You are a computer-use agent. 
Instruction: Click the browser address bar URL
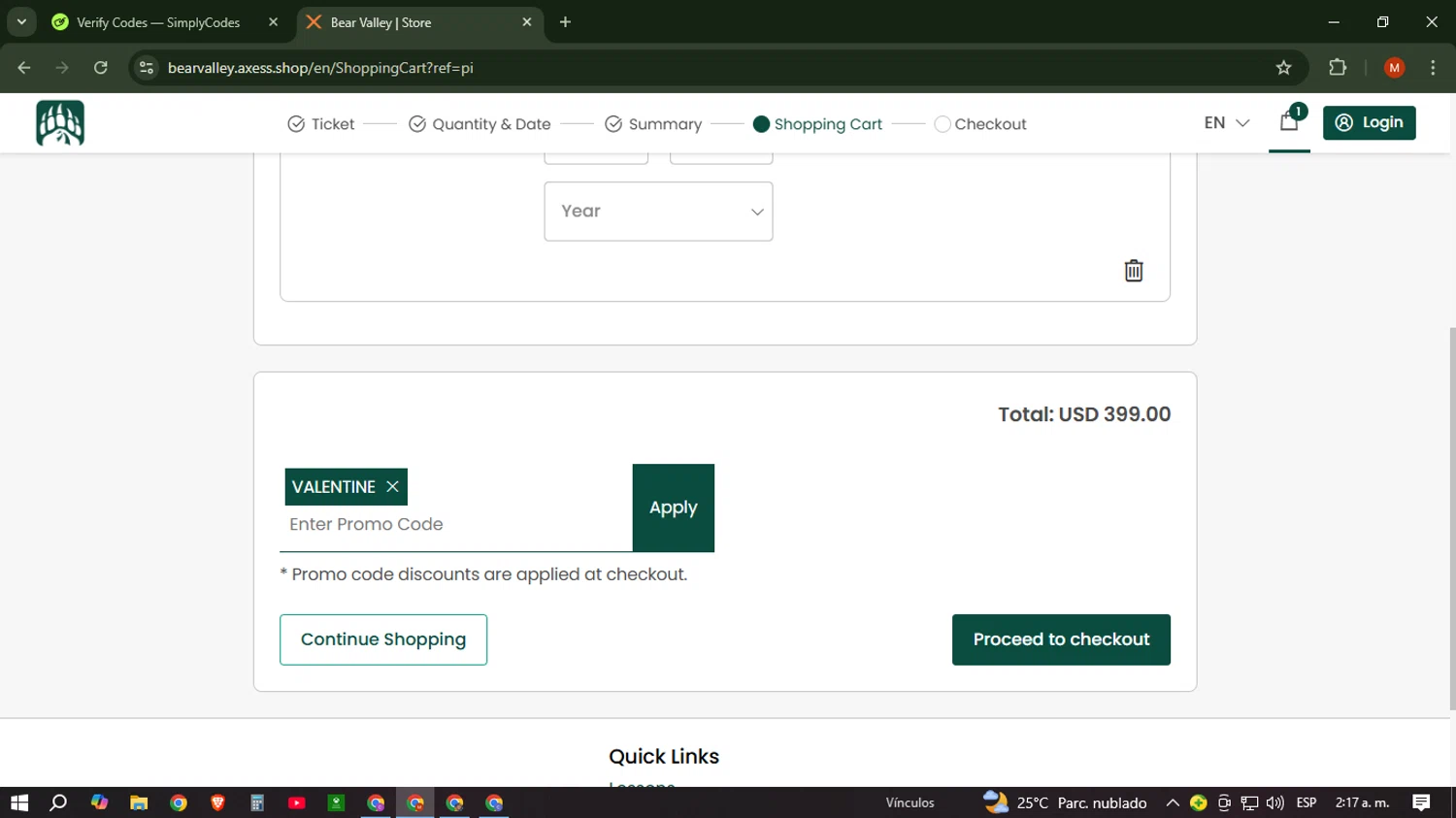coord(320,68)
